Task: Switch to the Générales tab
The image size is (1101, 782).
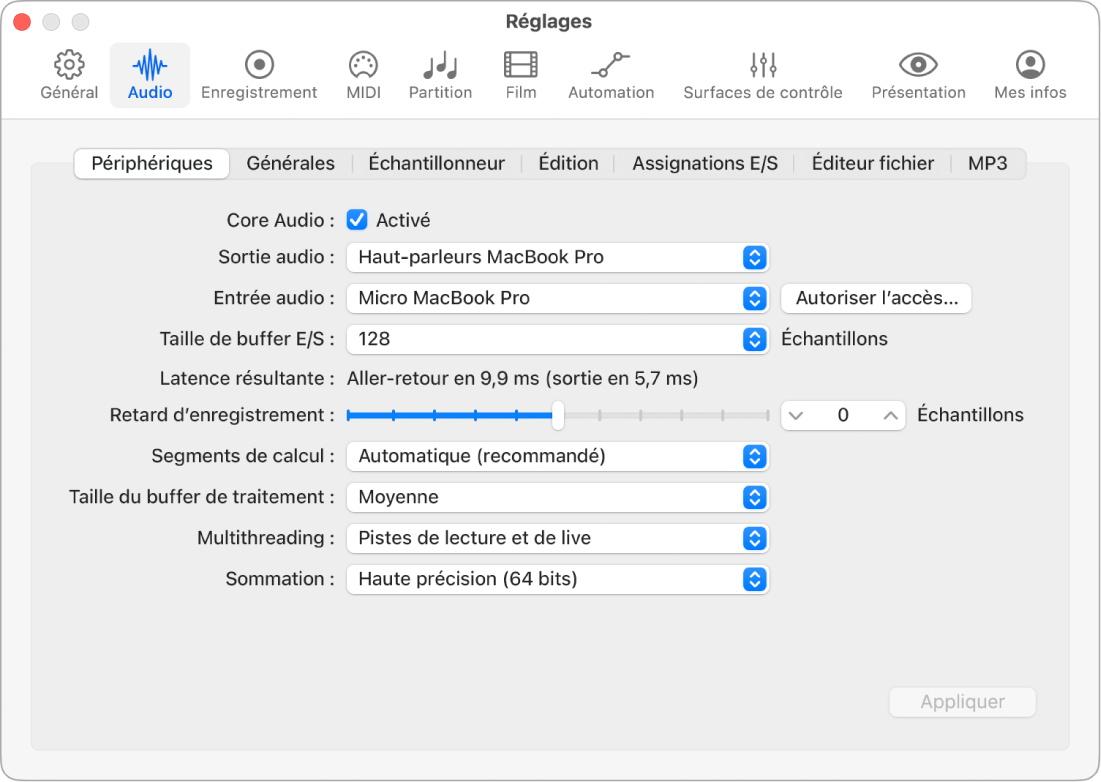Action: [x=291, y=162]
